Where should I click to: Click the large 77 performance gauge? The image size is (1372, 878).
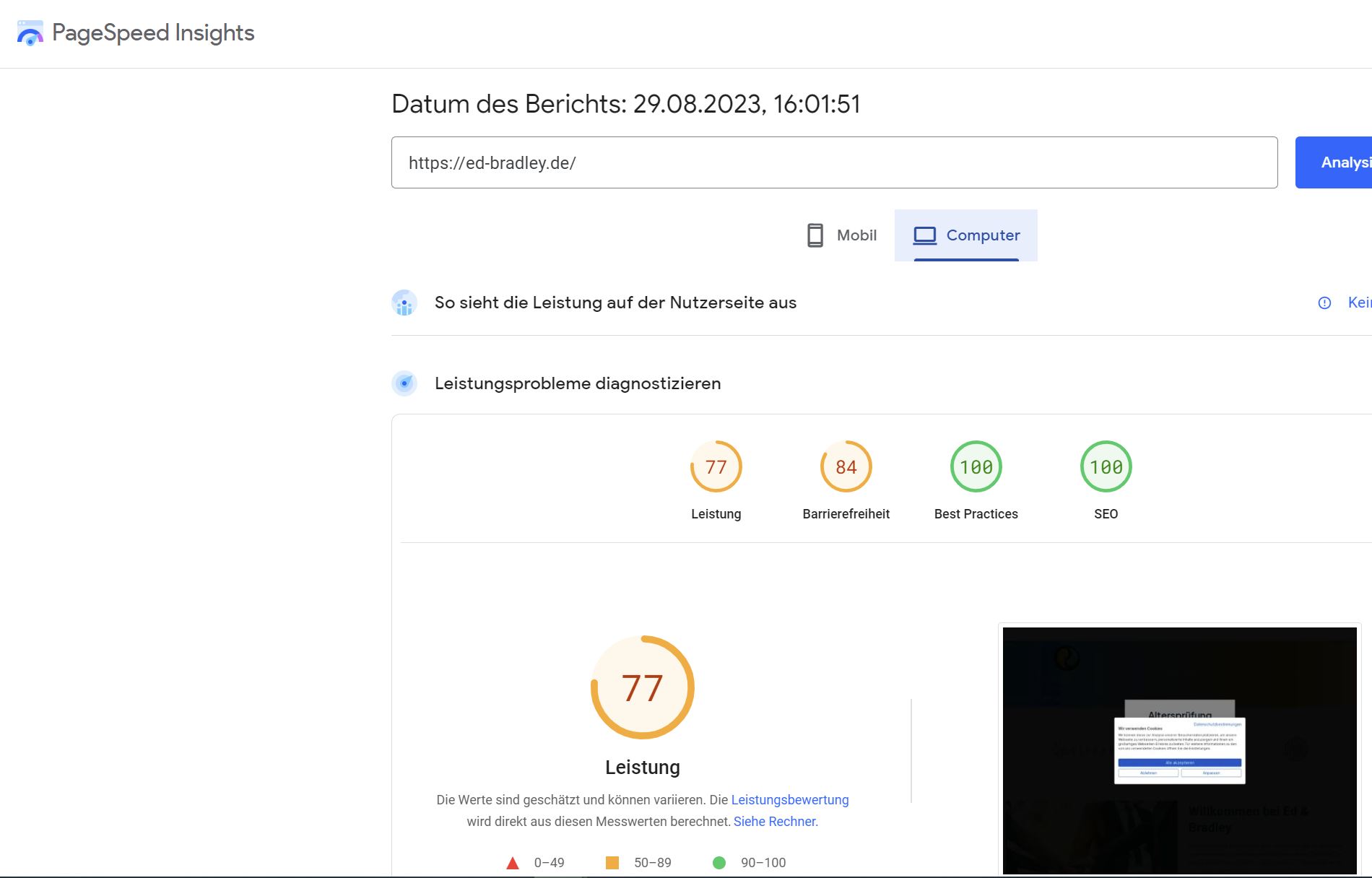coord(643,687)
